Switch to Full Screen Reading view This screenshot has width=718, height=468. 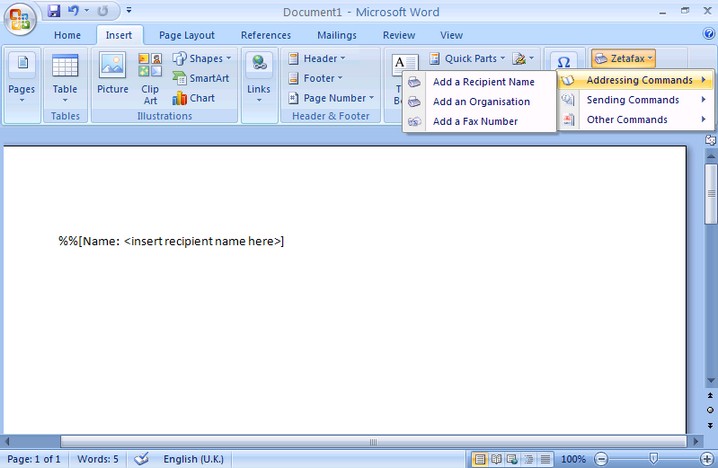point(496,458)
